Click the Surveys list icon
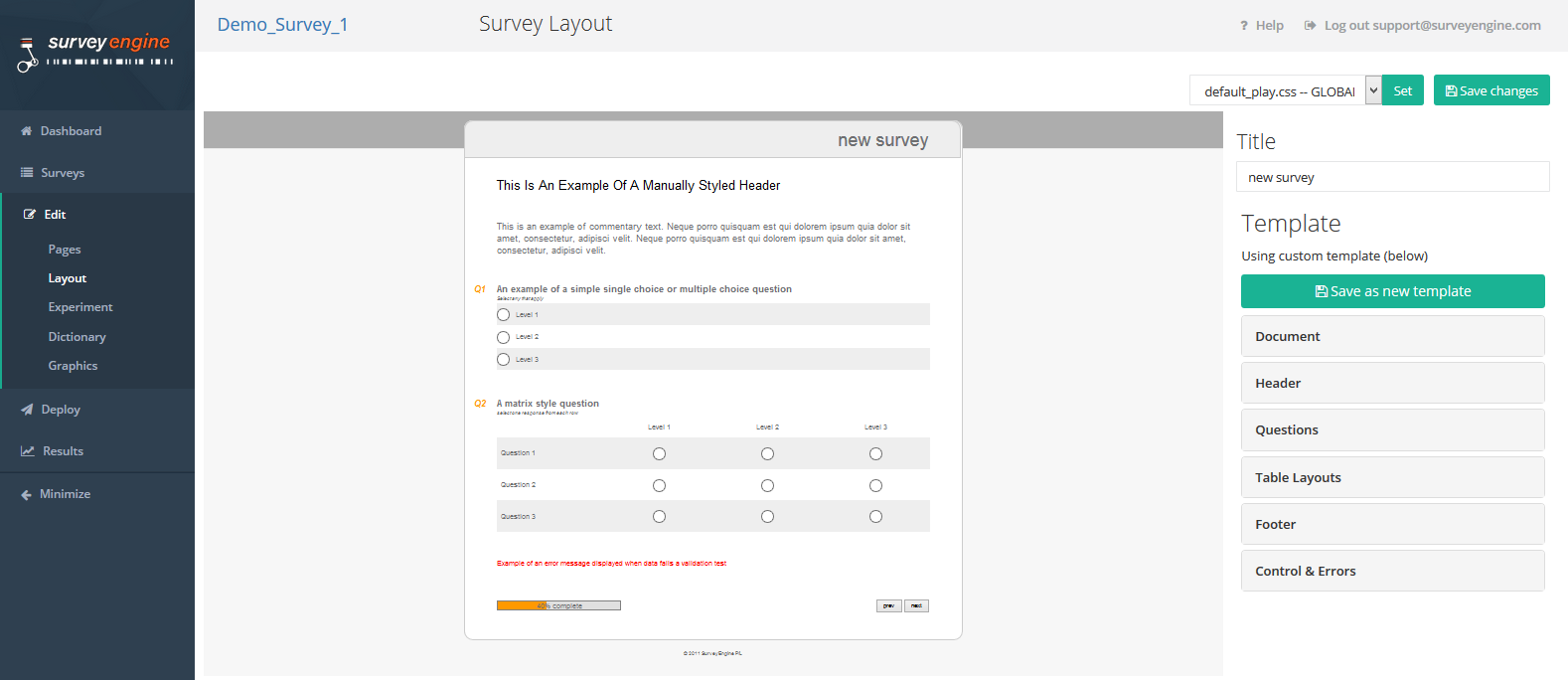Image resolution: width=1568 pixels, height=680 pixels. [x=27, y=173]
